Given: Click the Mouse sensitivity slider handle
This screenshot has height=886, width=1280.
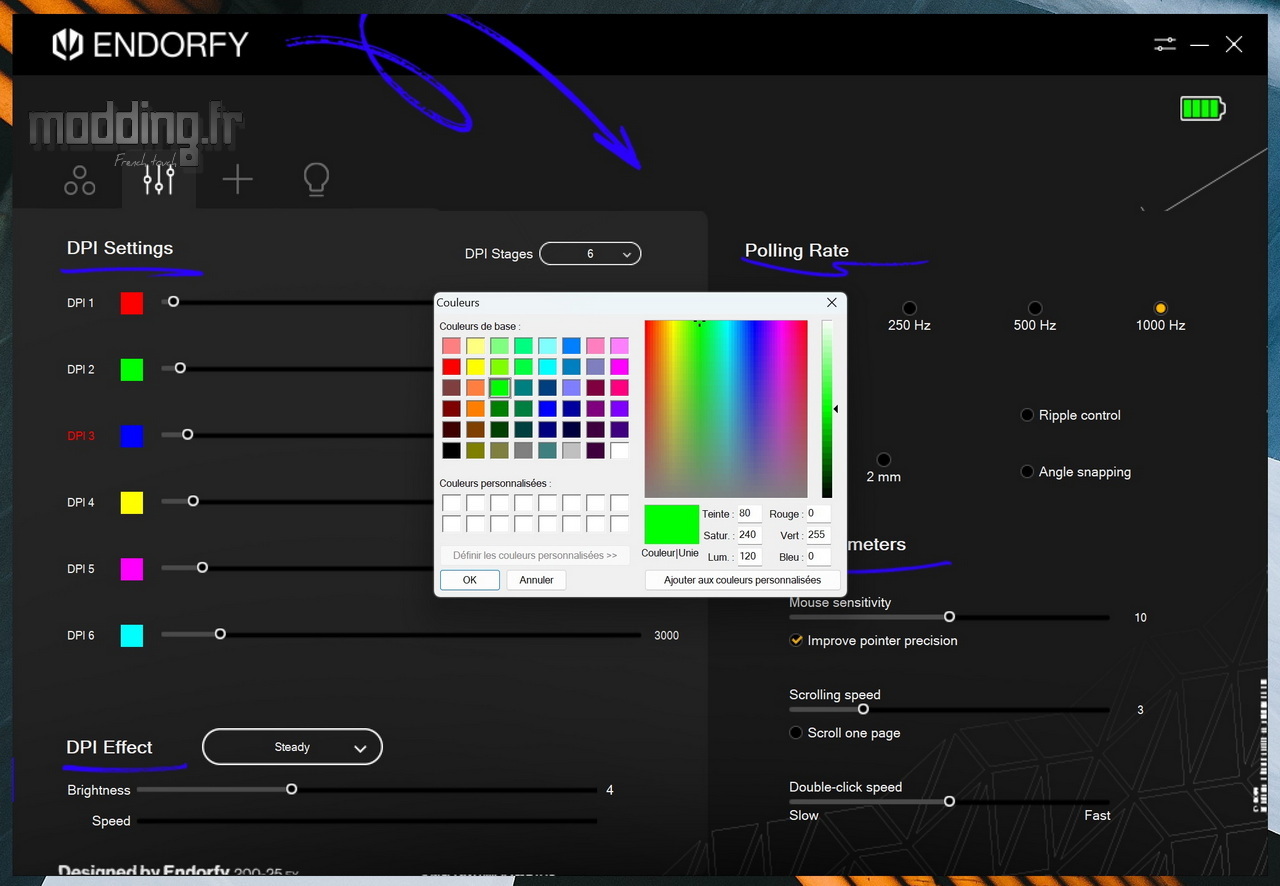Looking at the screenshot, I should [949, 617].
